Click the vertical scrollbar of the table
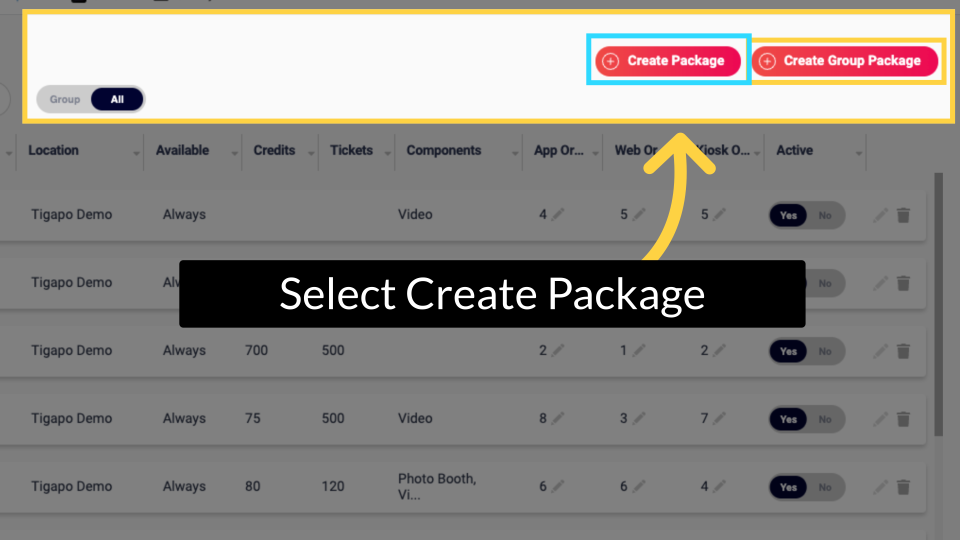Image resolution: width=960 pixels, height=540 pixels. (x=939, y=305)
